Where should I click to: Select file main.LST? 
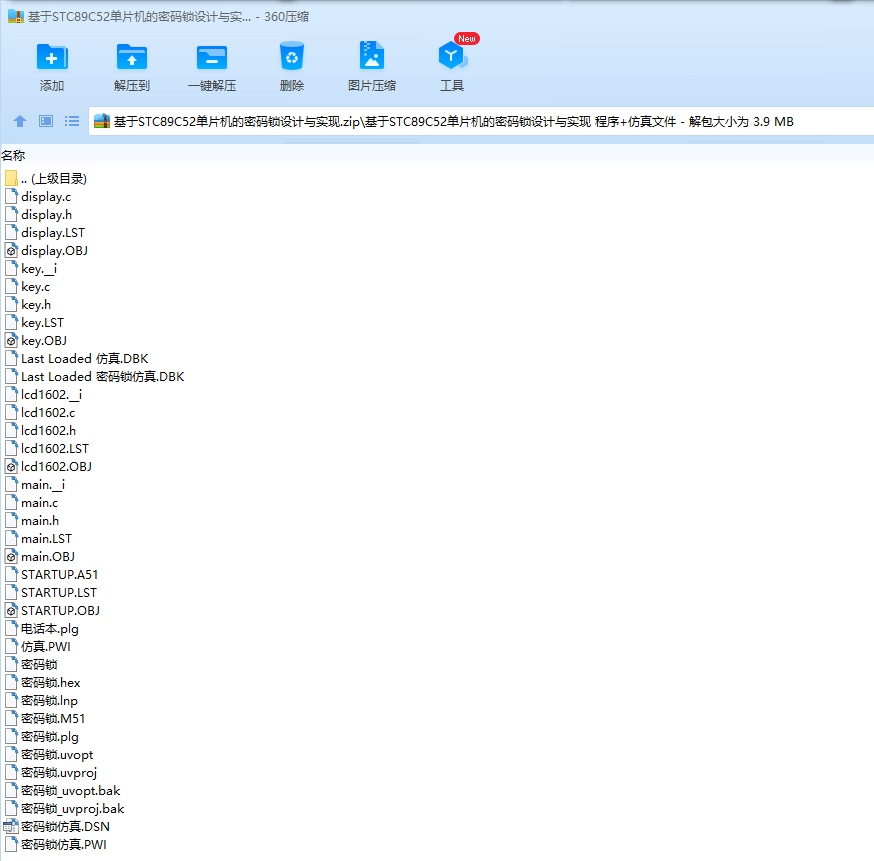coord(46,538)
